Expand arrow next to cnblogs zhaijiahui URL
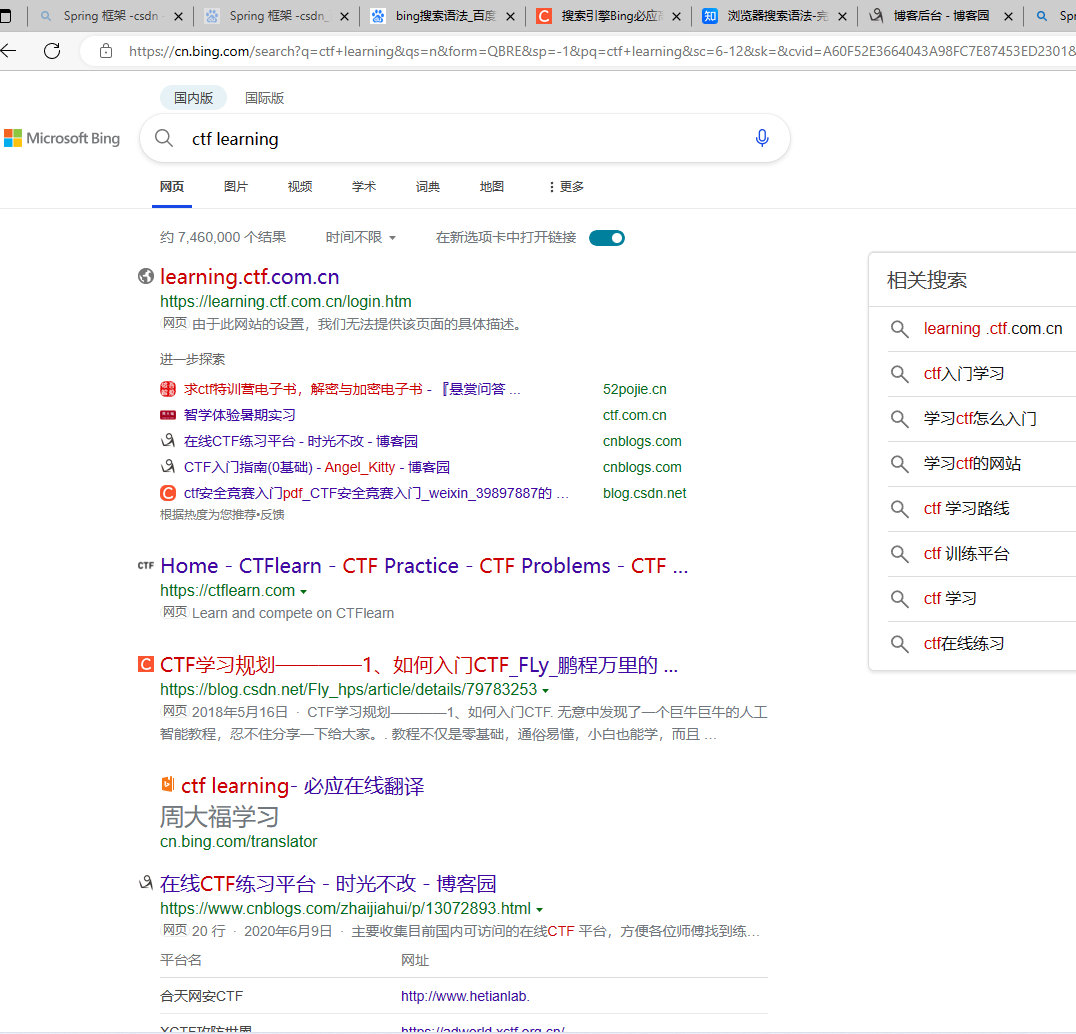This screenshot has height=1034, width=1076. coord(539,910)
